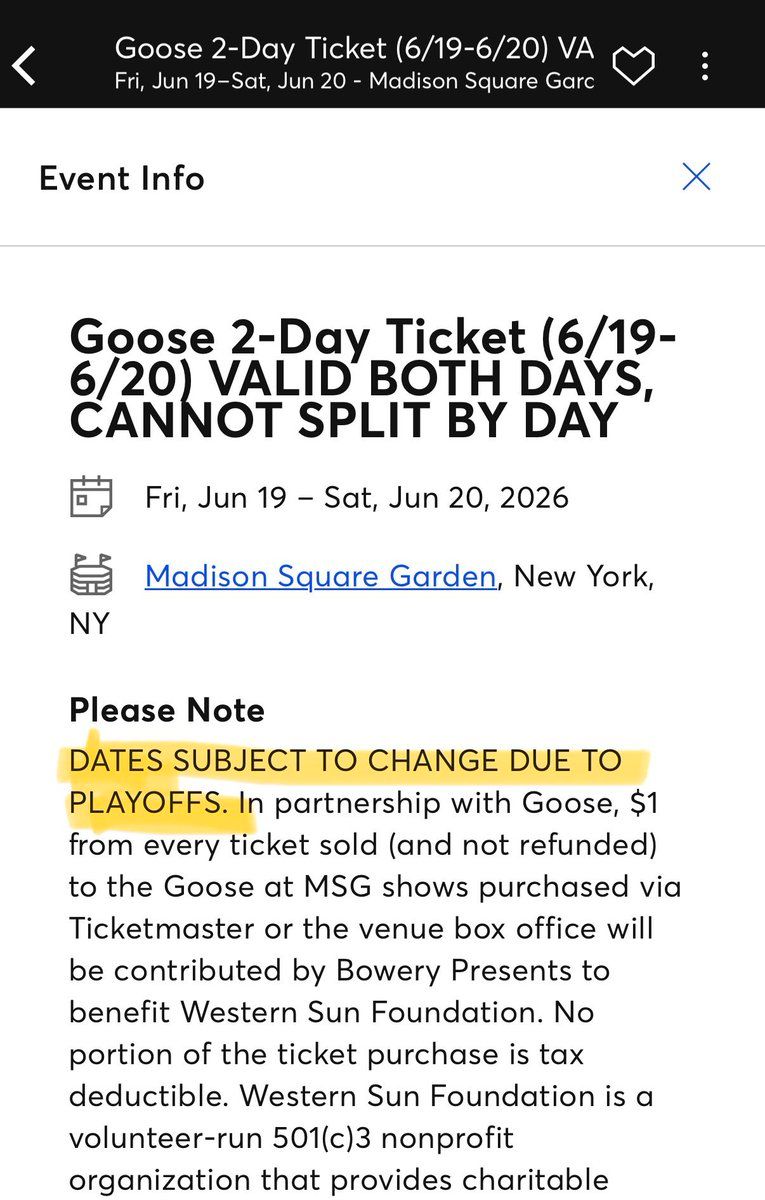Close the Event Info panel
Image resolution: width=765 pixels, height=1200 pixels.
[696, 177]
